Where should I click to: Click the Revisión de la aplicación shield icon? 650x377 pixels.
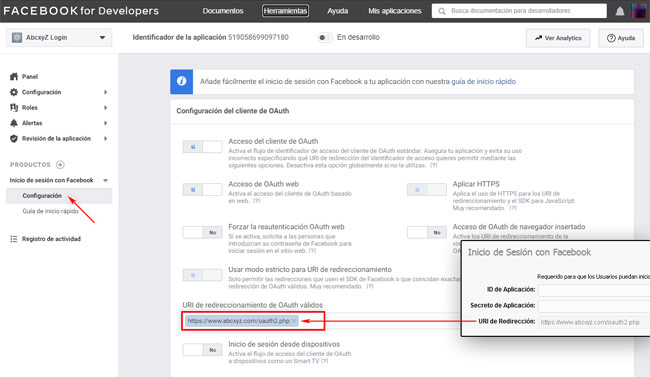[14, 139]
